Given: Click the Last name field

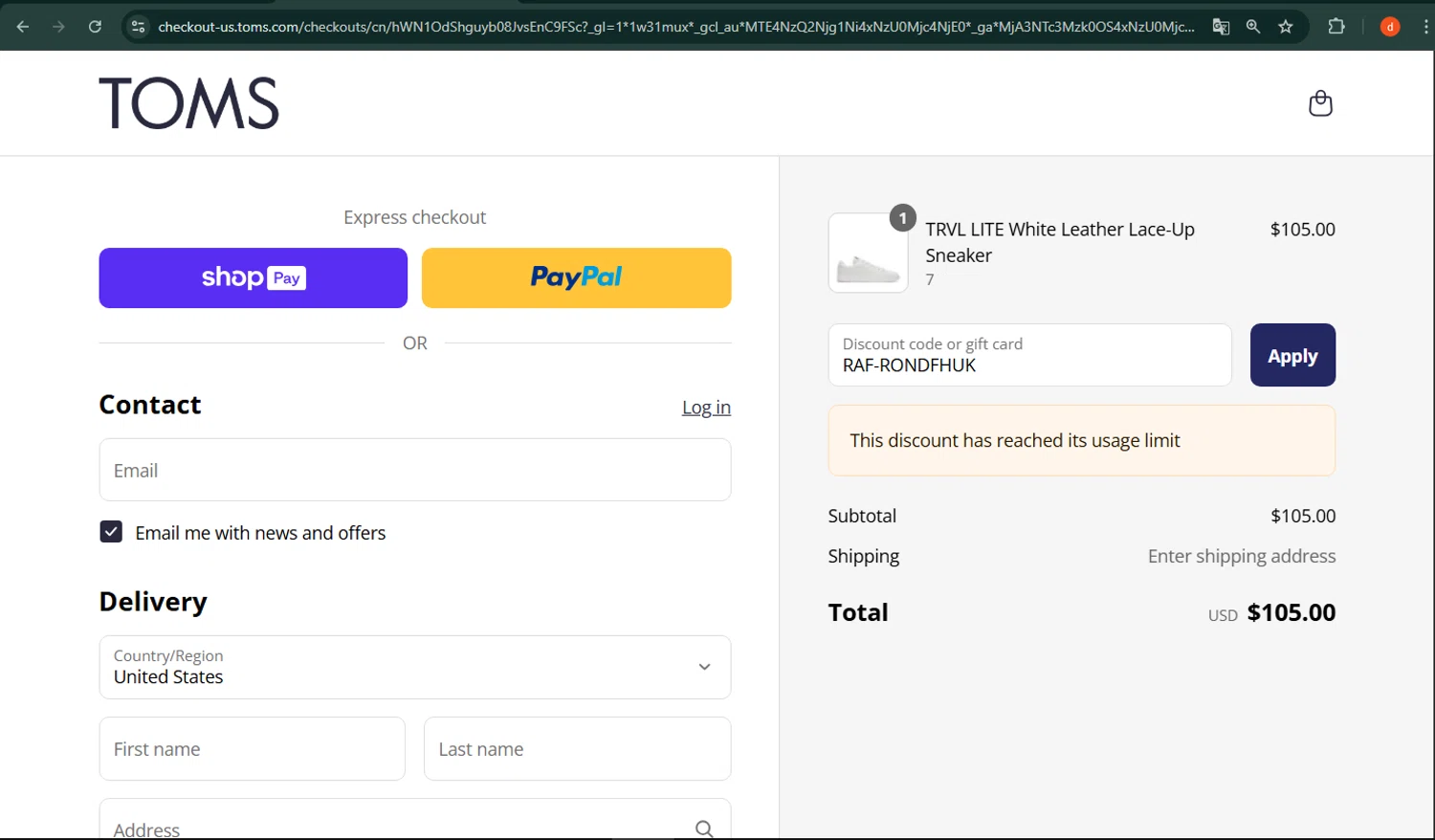Looking at the screenshot, I should point(578,748).
